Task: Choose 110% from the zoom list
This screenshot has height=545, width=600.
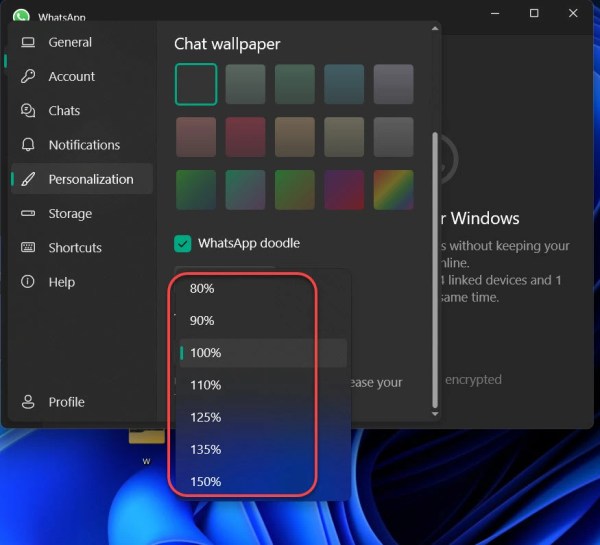Action: (x=263, y=385)
